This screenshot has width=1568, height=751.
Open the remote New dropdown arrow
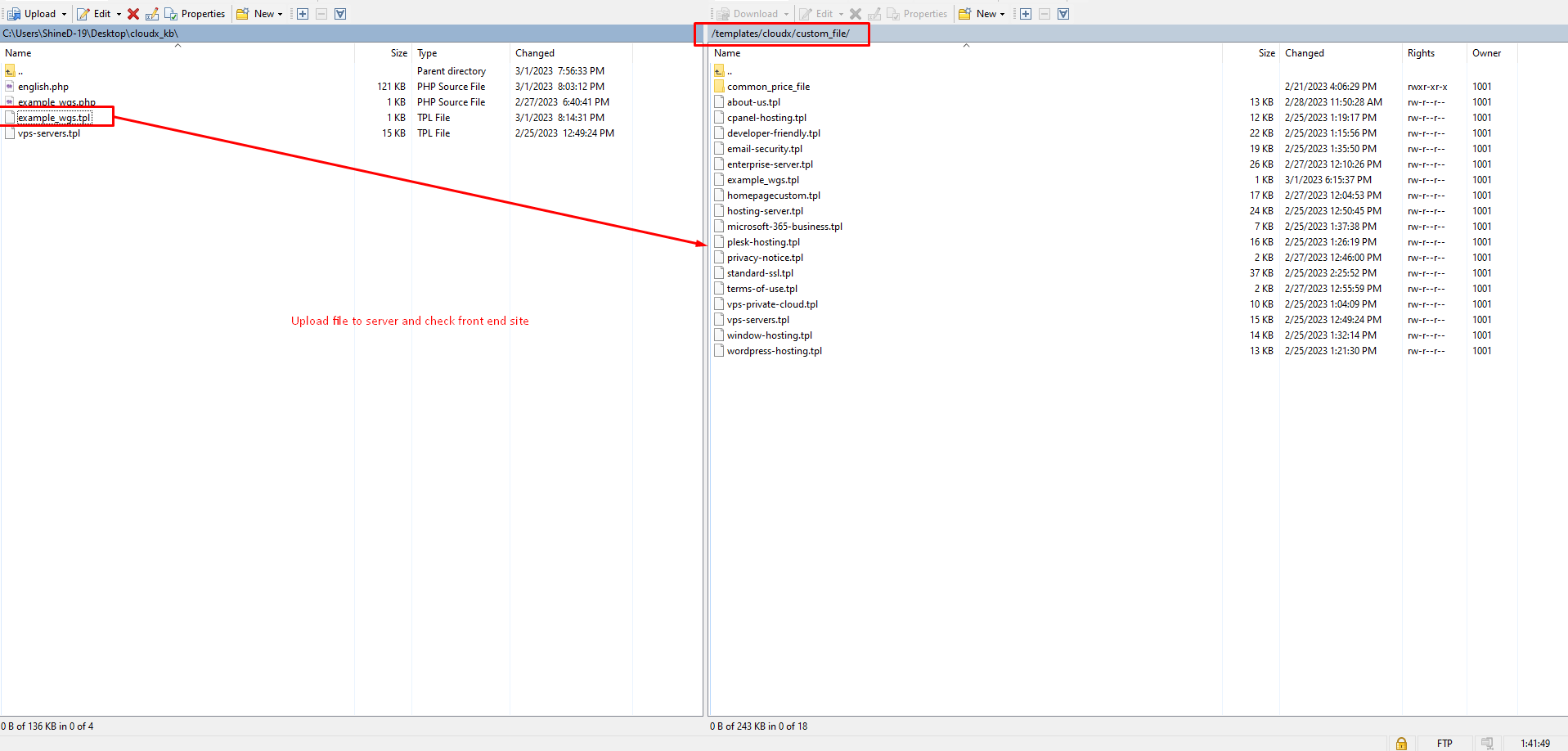point(1002,14)
